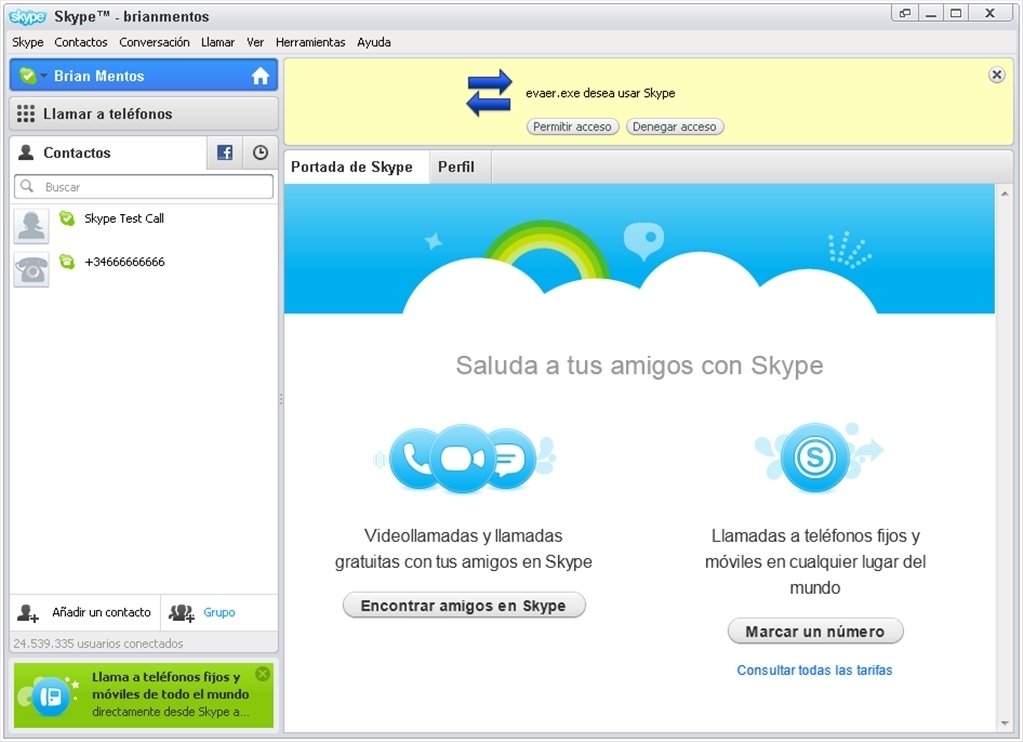Open the Herramientas menu
This screenshot has height=742, width=1023.
click(x=311, y=42)
